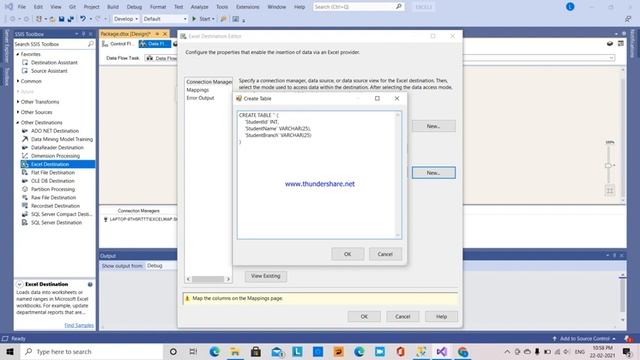Click the Start debugging play icon
This screenshot has height=360, width=640.
pos(194,19)
